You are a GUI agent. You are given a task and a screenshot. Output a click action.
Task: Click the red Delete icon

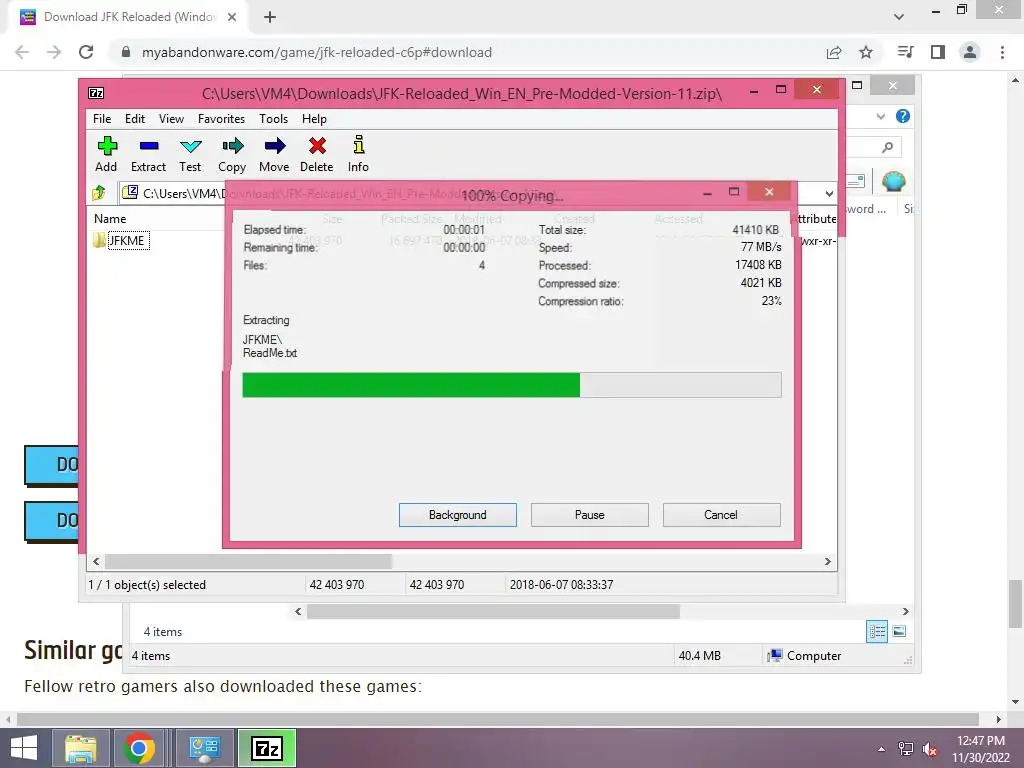click(317, 154)
